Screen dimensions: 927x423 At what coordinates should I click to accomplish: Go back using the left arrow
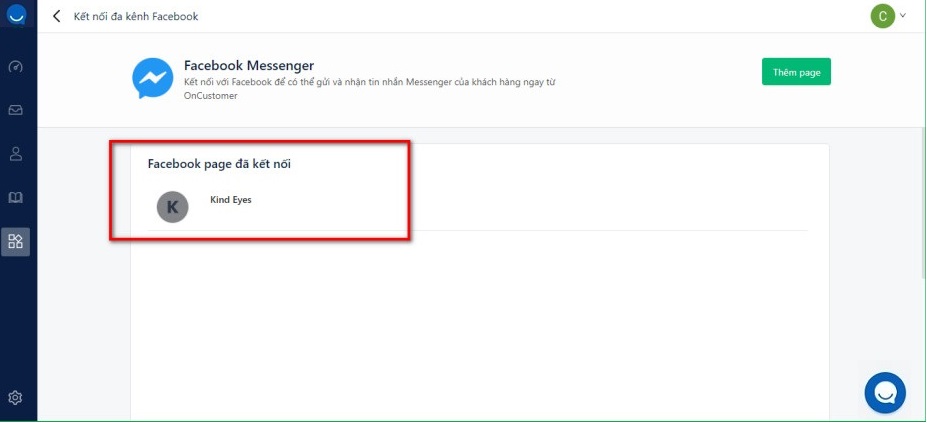(57, 16)
